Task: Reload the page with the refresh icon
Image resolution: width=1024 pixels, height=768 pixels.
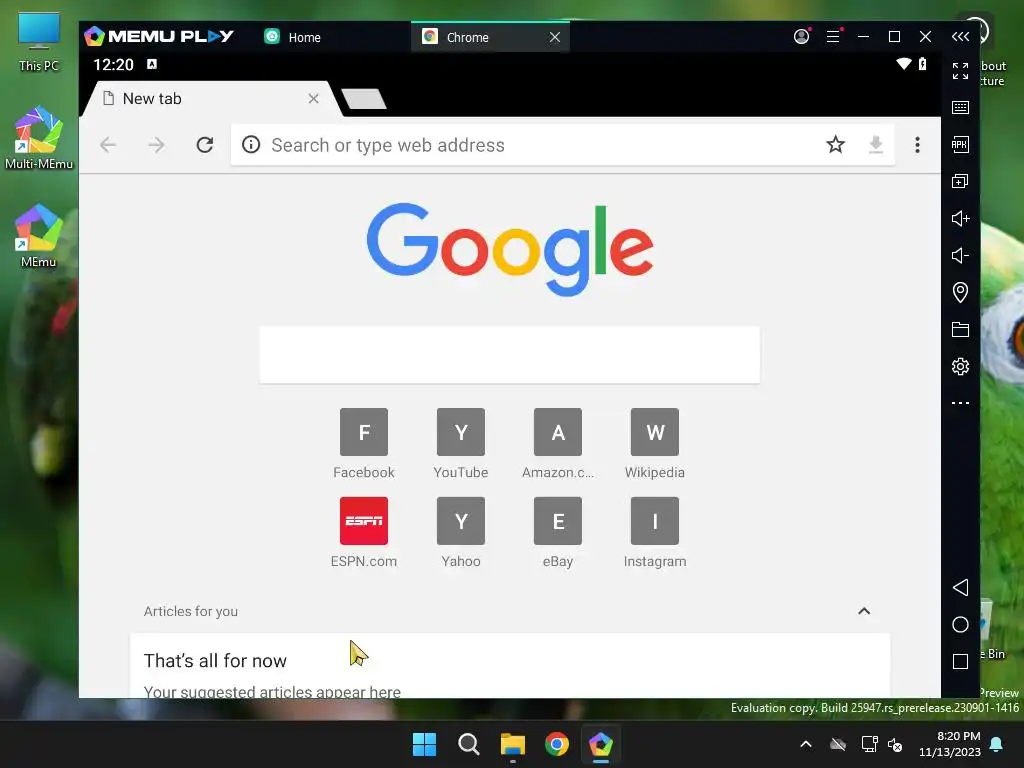Action: pyautogui.click(x=205, y=145)
